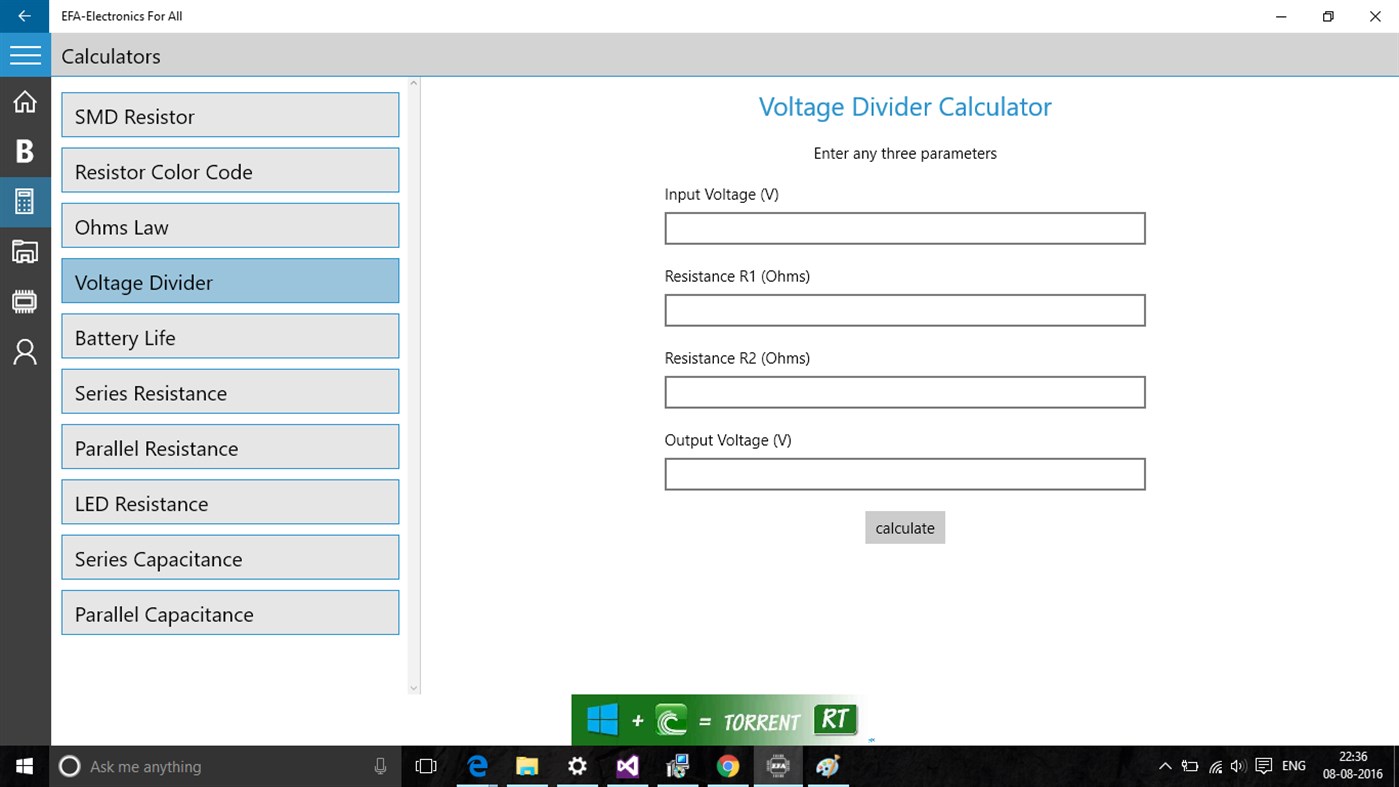Show hidden system tray icons
Screen dimensions: 1399x787
coord(1165,766)
